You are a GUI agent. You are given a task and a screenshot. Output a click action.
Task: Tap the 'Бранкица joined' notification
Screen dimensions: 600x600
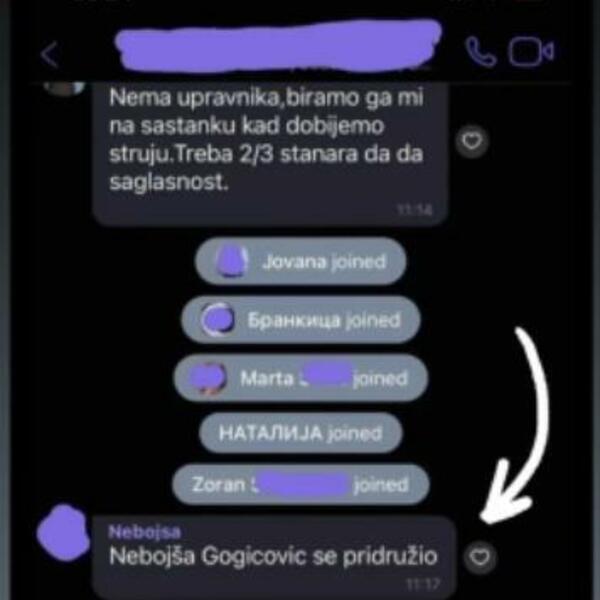point(301,320)
